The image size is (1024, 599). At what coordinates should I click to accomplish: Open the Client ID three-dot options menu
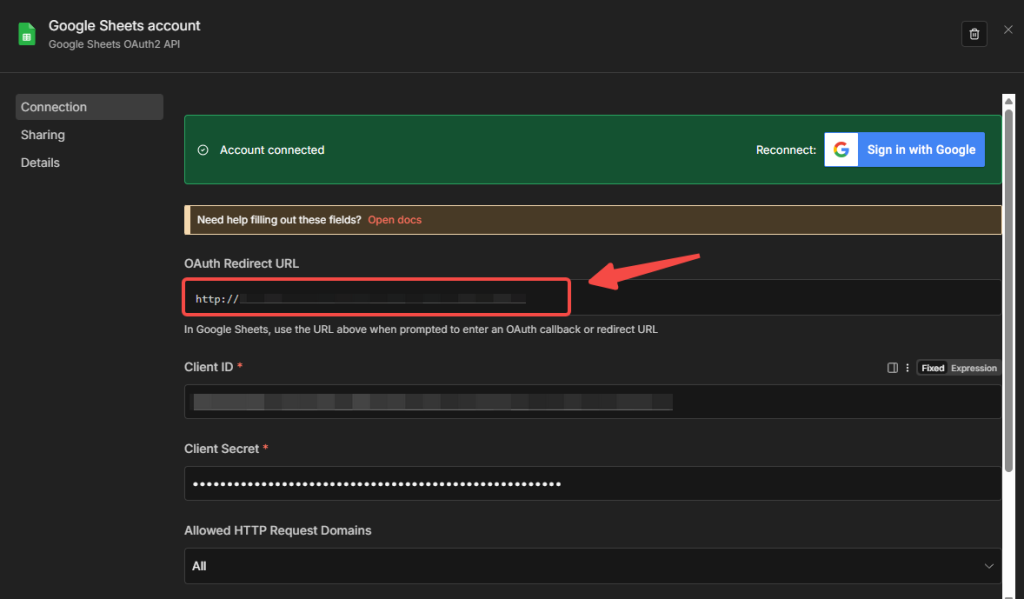pyautogui.click(x=907, y=368)
